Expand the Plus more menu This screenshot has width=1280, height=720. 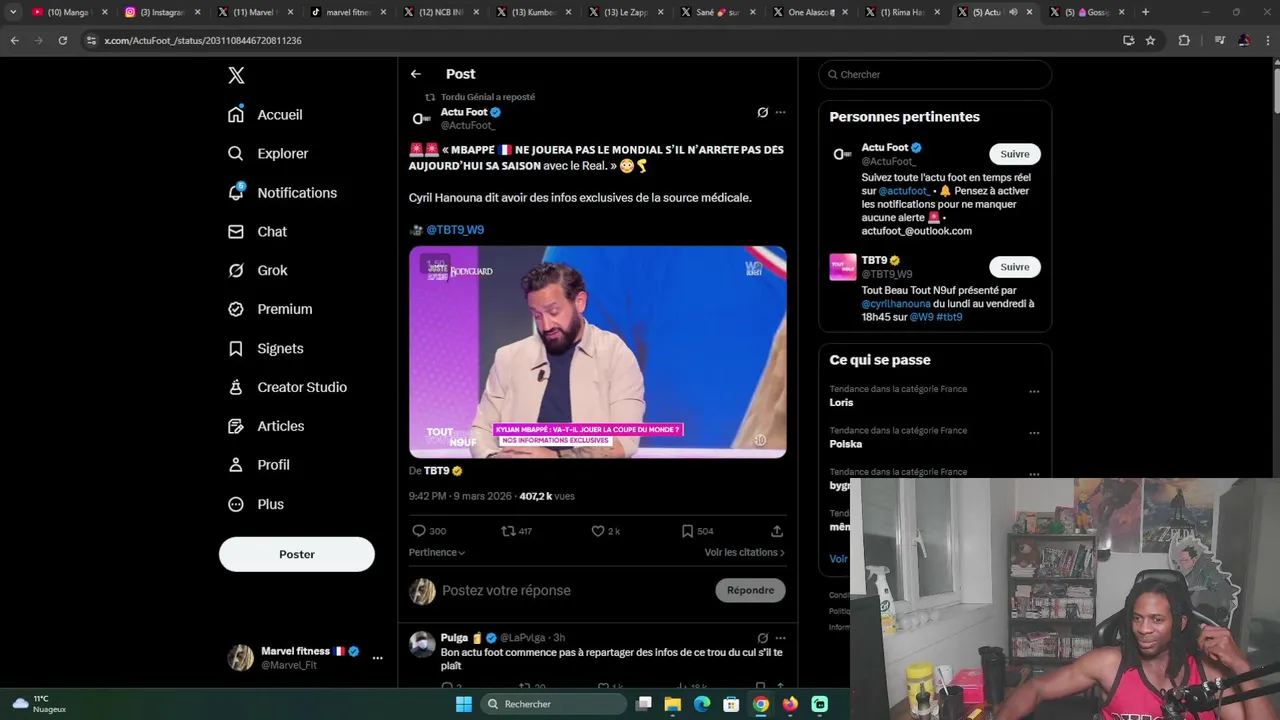coord(256,505)
